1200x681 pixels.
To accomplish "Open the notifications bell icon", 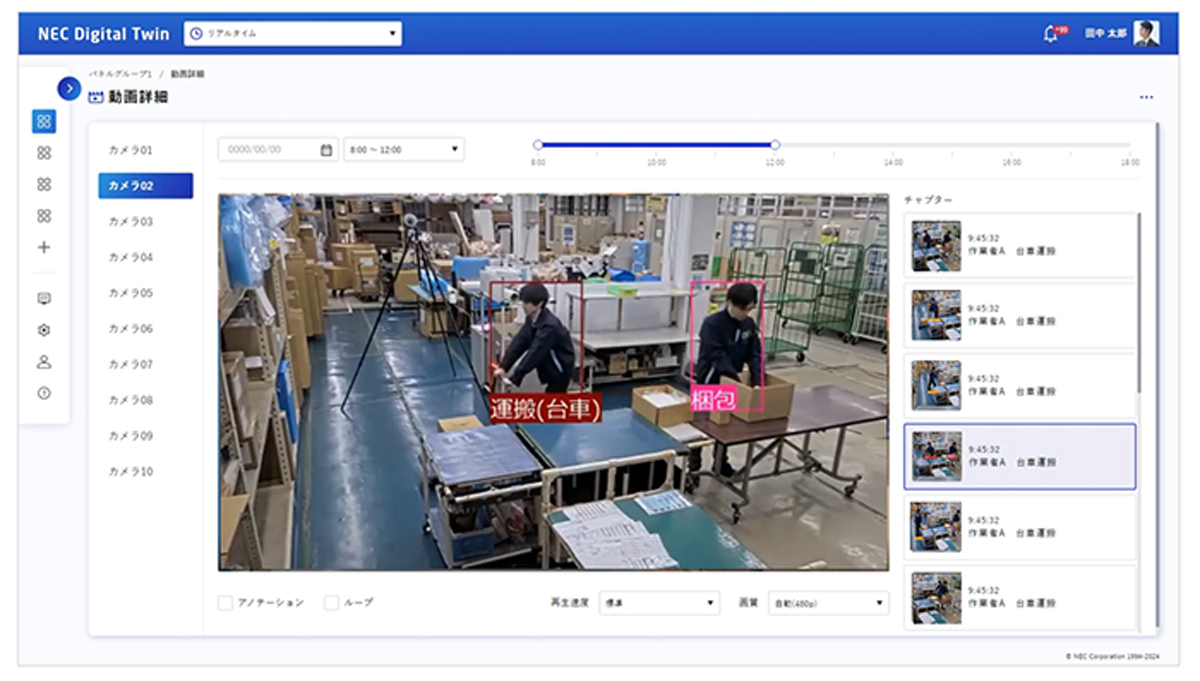I will coord(1050,33).
